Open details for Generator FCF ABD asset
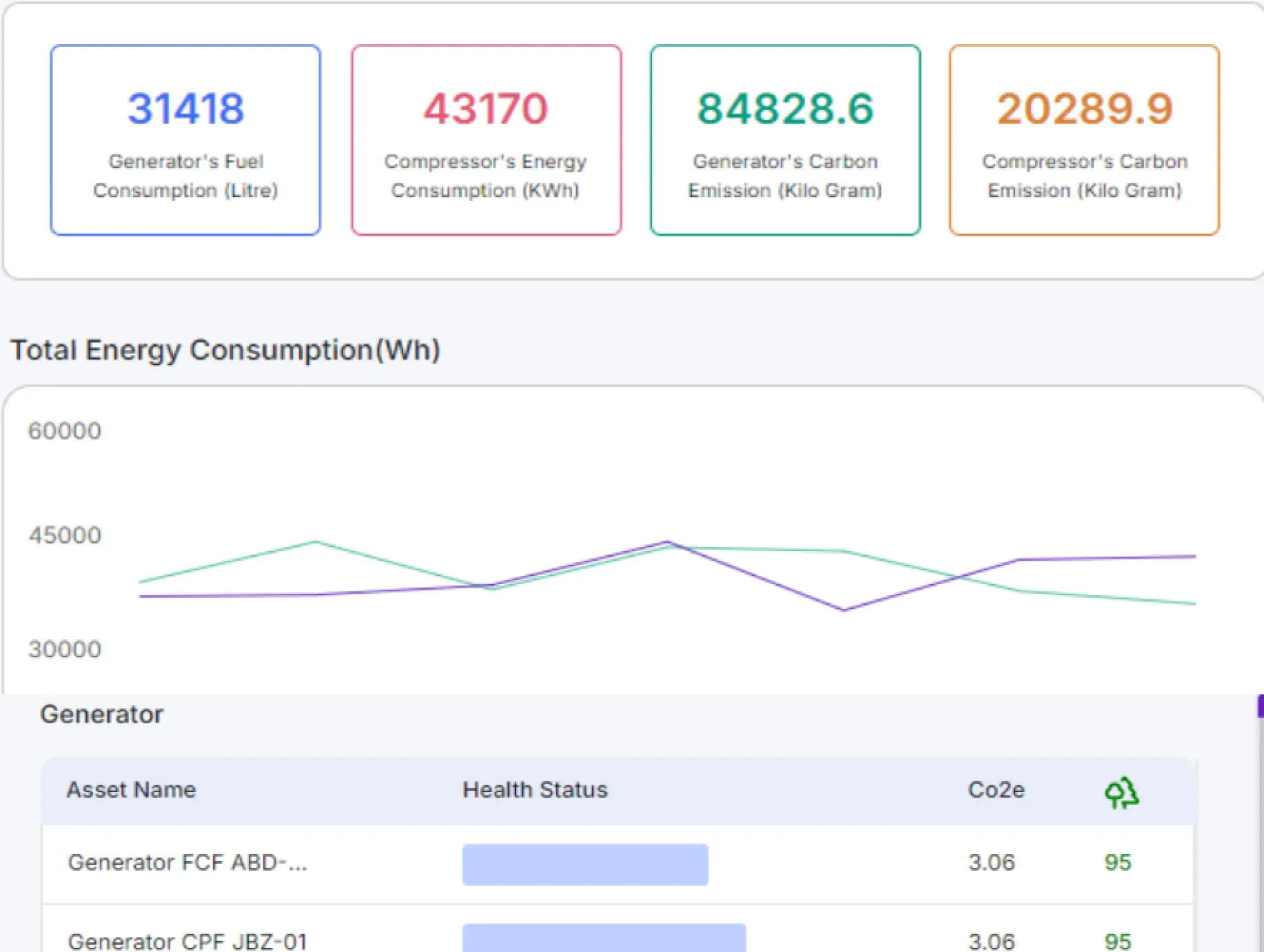 (x=188, y=862)
